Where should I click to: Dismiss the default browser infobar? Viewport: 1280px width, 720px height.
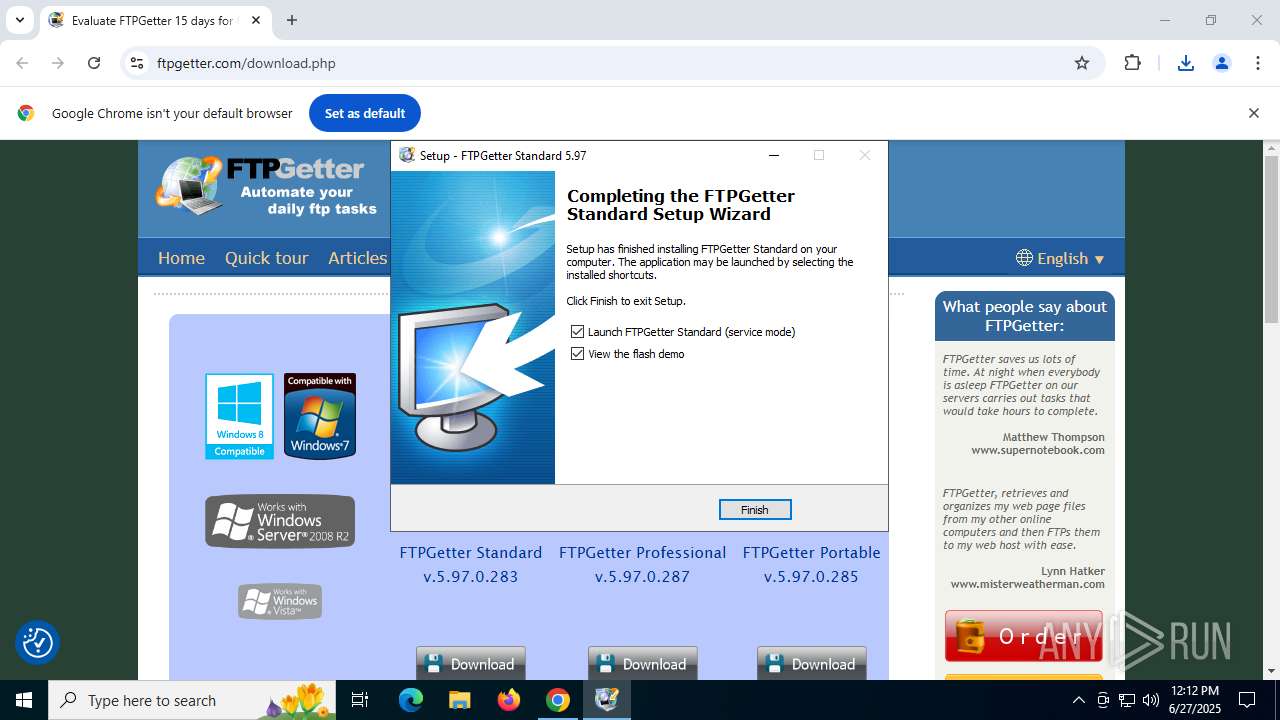point(1253,113)
